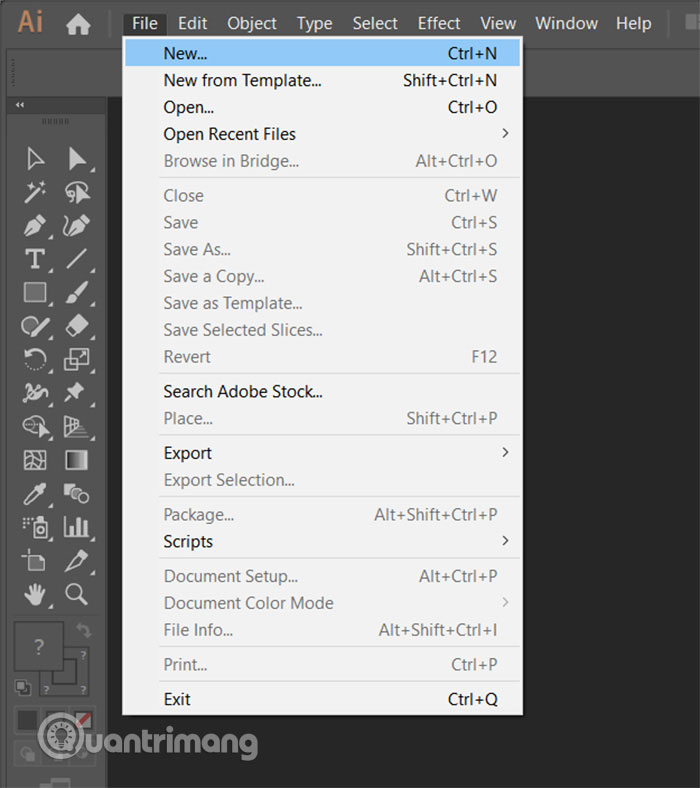
Task: Click Default Fill and Stroke icon
Action: 23,687
